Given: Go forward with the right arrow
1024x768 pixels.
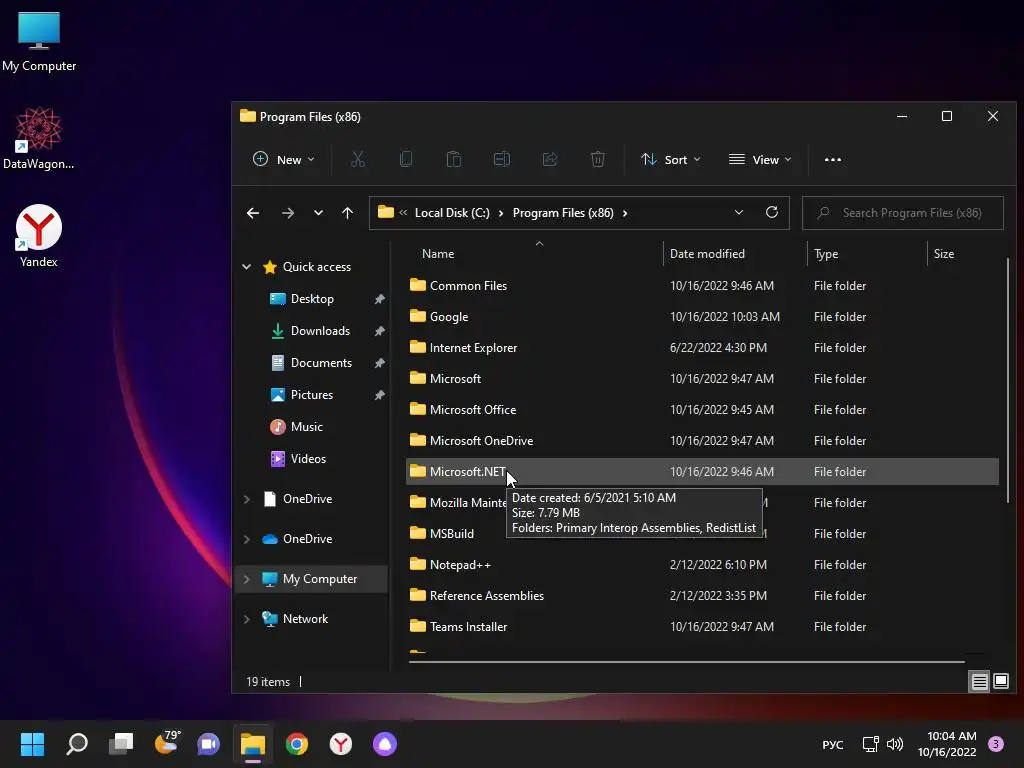Looking at the screenshot, I should 287,213.
